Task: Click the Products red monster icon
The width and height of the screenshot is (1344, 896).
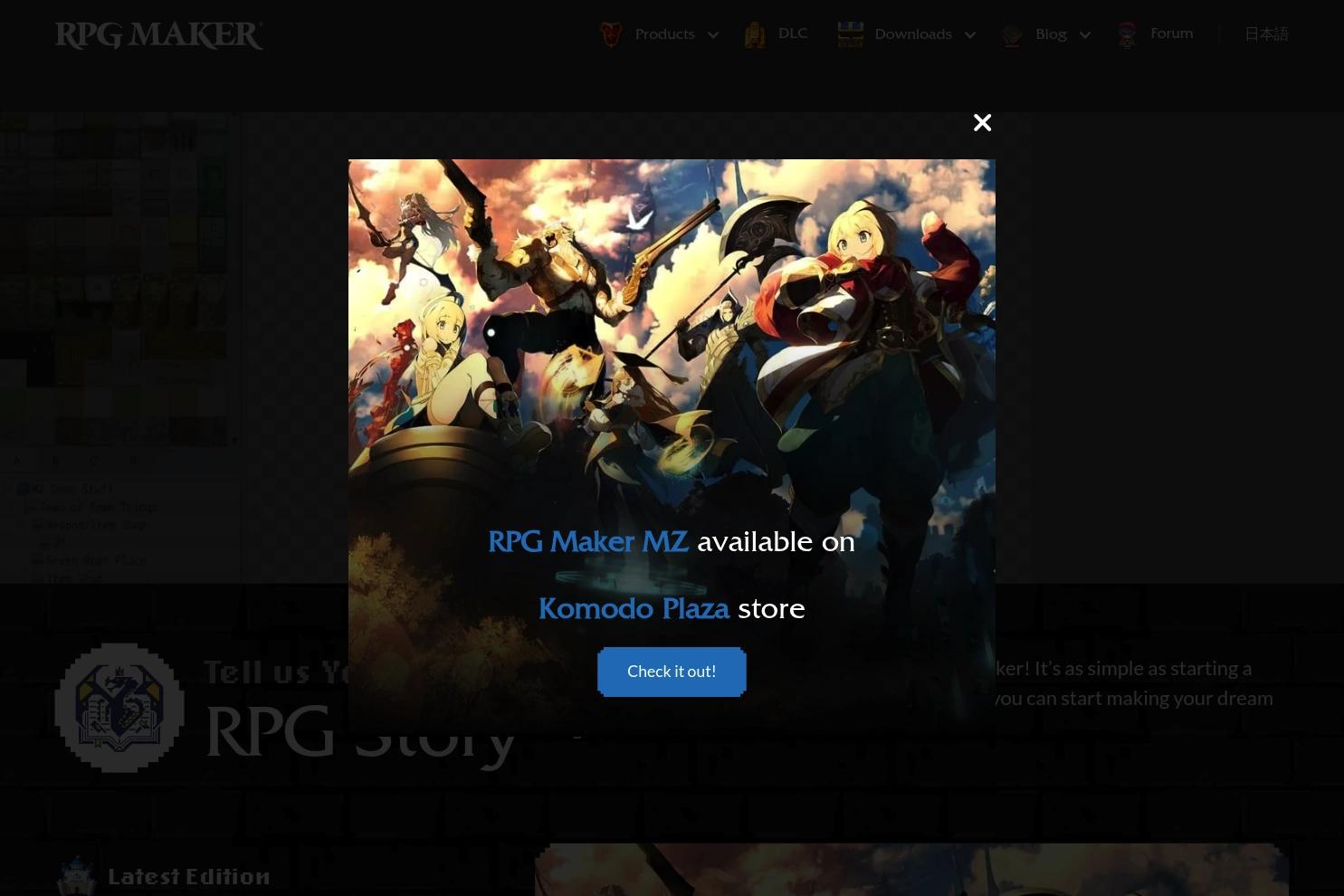Action: click(612, 34)
